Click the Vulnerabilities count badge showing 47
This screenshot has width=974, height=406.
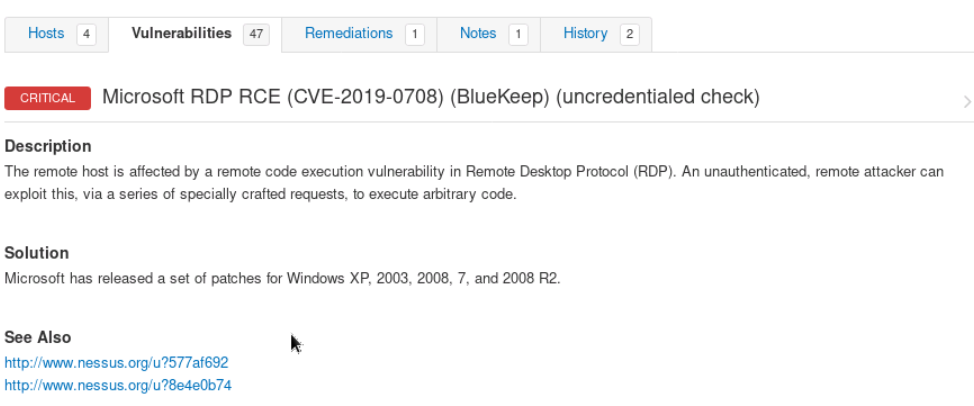(x=257, y=34)
